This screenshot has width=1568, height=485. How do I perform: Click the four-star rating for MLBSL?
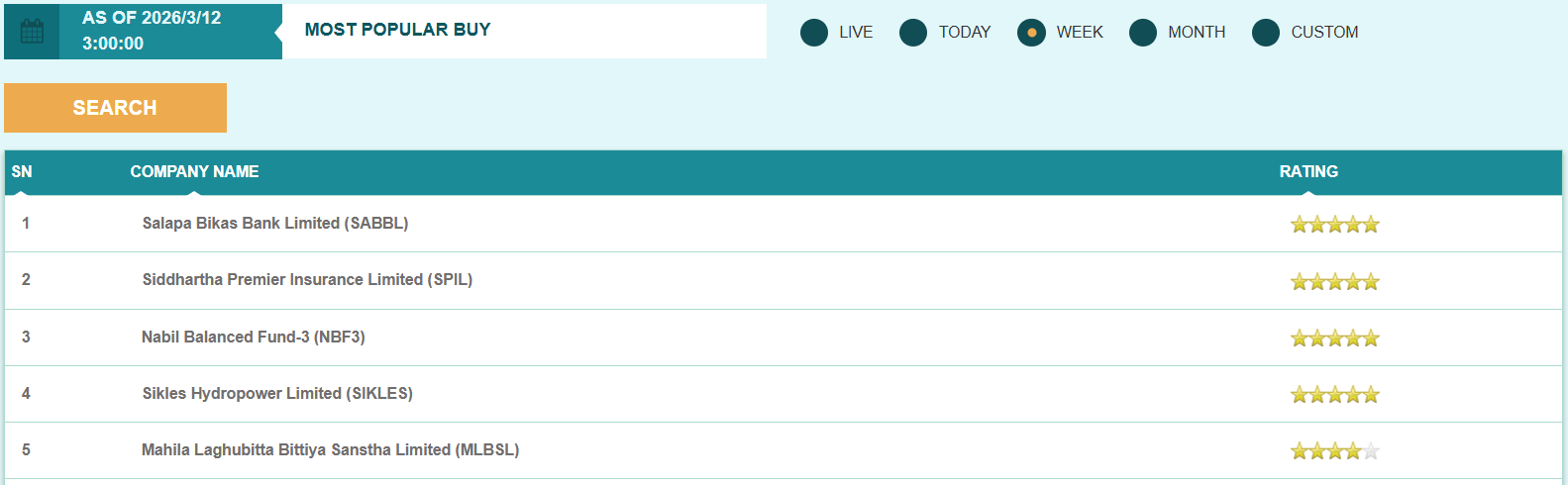click(x=1334, y=451)
